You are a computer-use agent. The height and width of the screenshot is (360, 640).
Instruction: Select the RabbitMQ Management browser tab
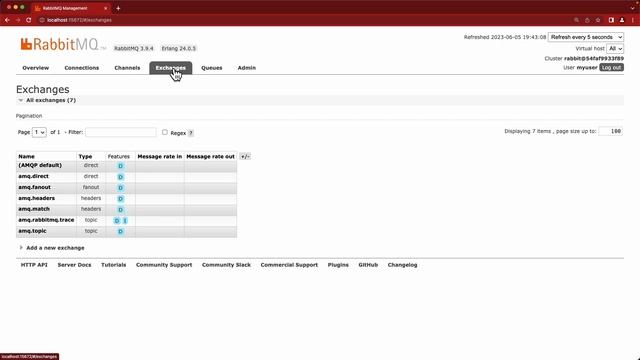point(70,8)
